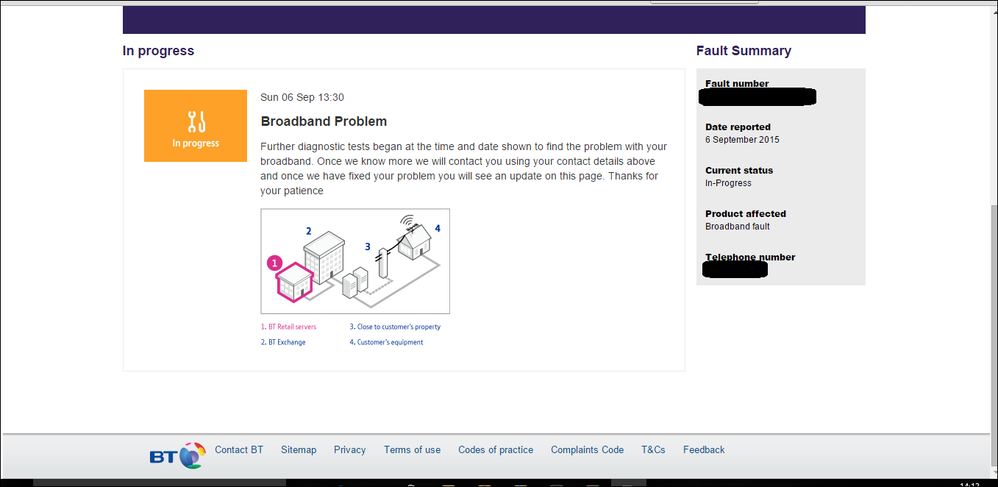Click the pink number 1 marker in diagram
Image resolution: width=998 pixels, height=487 pixels.
(274, 262)
